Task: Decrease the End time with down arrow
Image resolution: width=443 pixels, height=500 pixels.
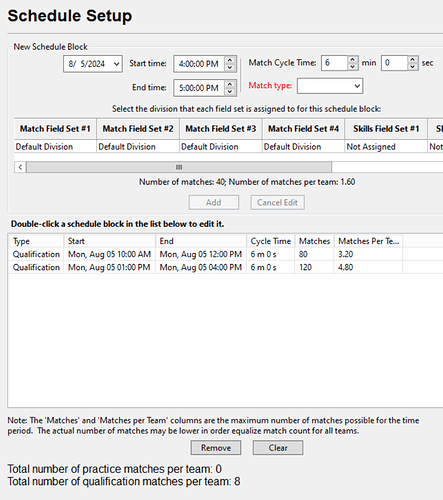Action: [230, 91]
